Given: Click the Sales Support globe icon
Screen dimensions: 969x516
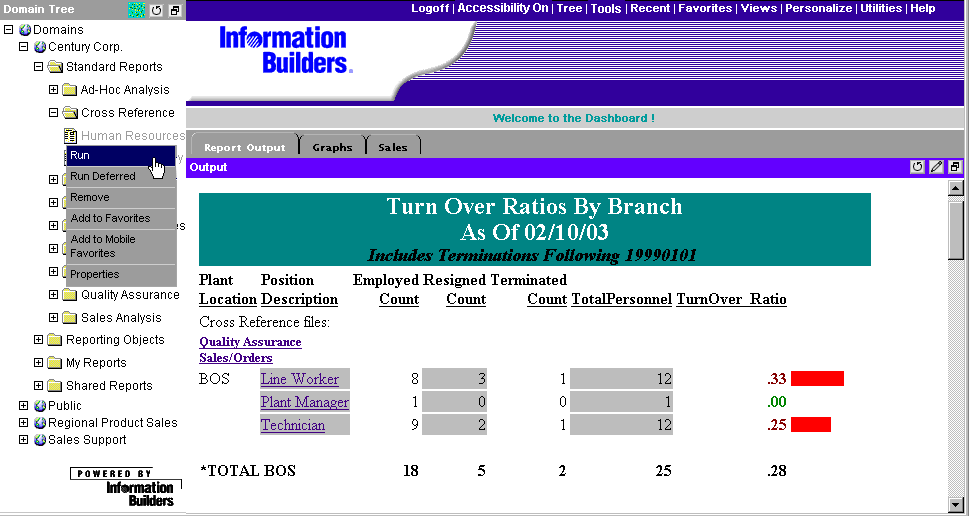Looking at the screenshot, I should pyautogui.click(x=40, y=440).
